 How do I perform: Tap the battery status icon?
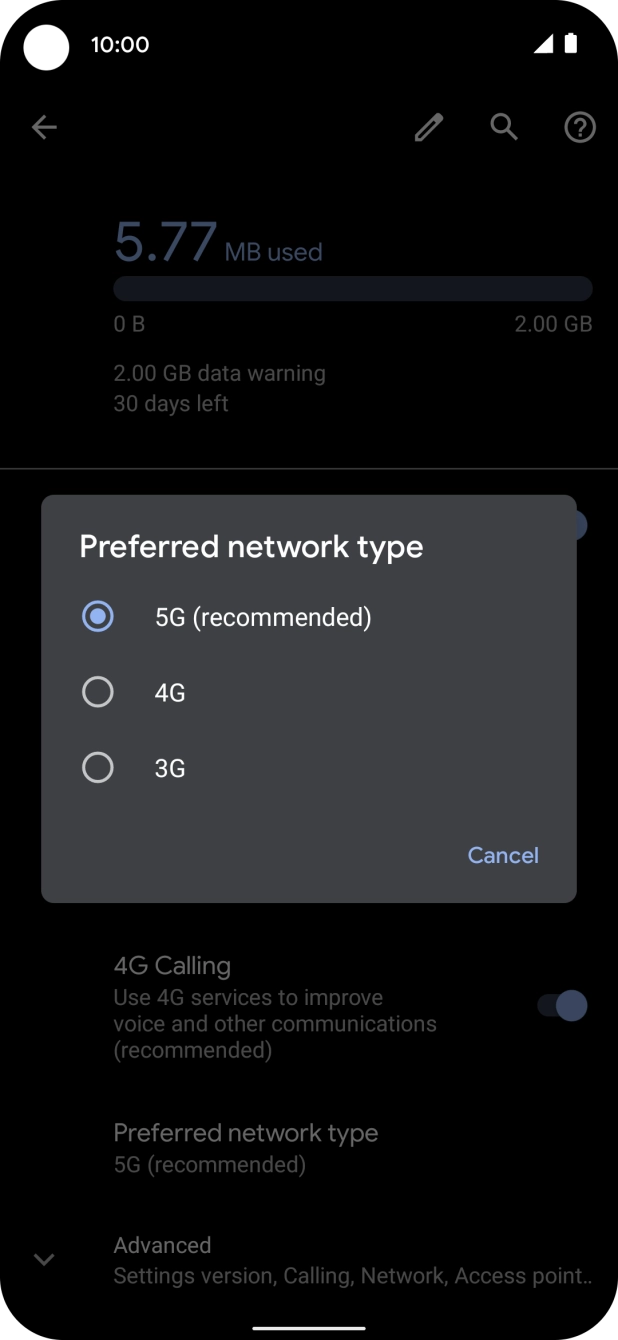pyautogui.click(x=571, y=44)
